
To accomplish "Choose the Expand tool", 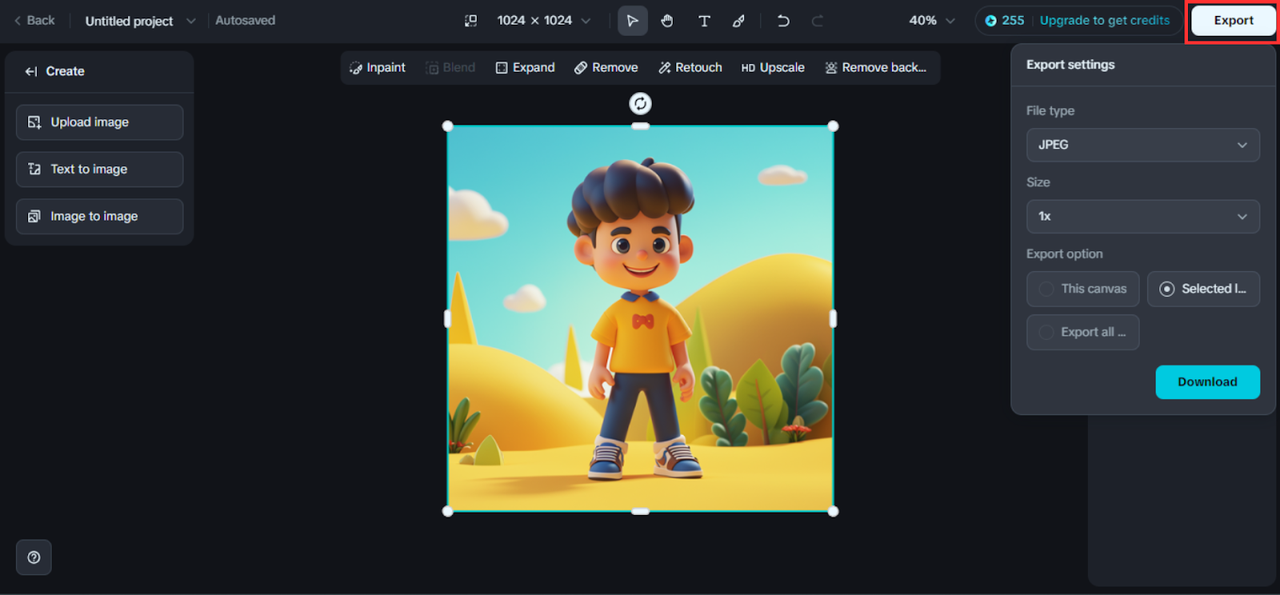I will click(525, 67).
